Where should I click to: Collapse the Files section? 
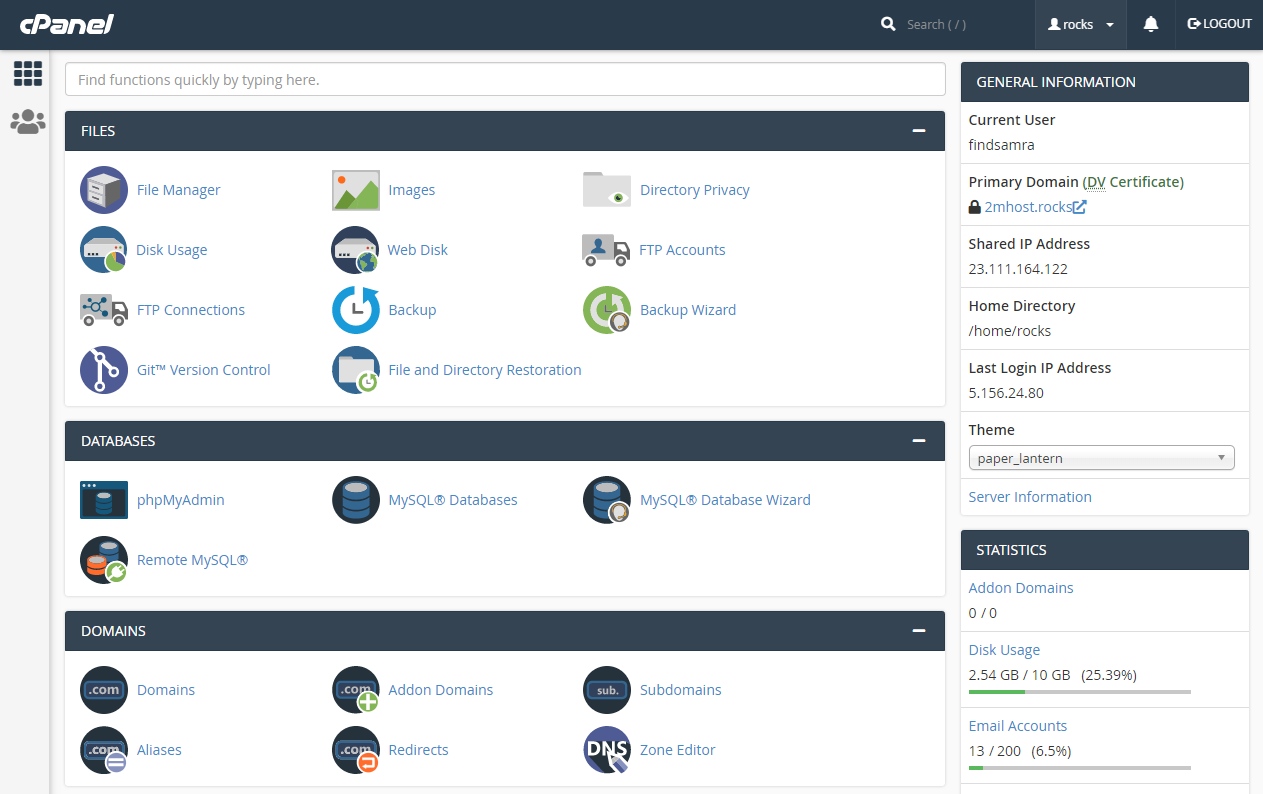(x=919, y=131)
